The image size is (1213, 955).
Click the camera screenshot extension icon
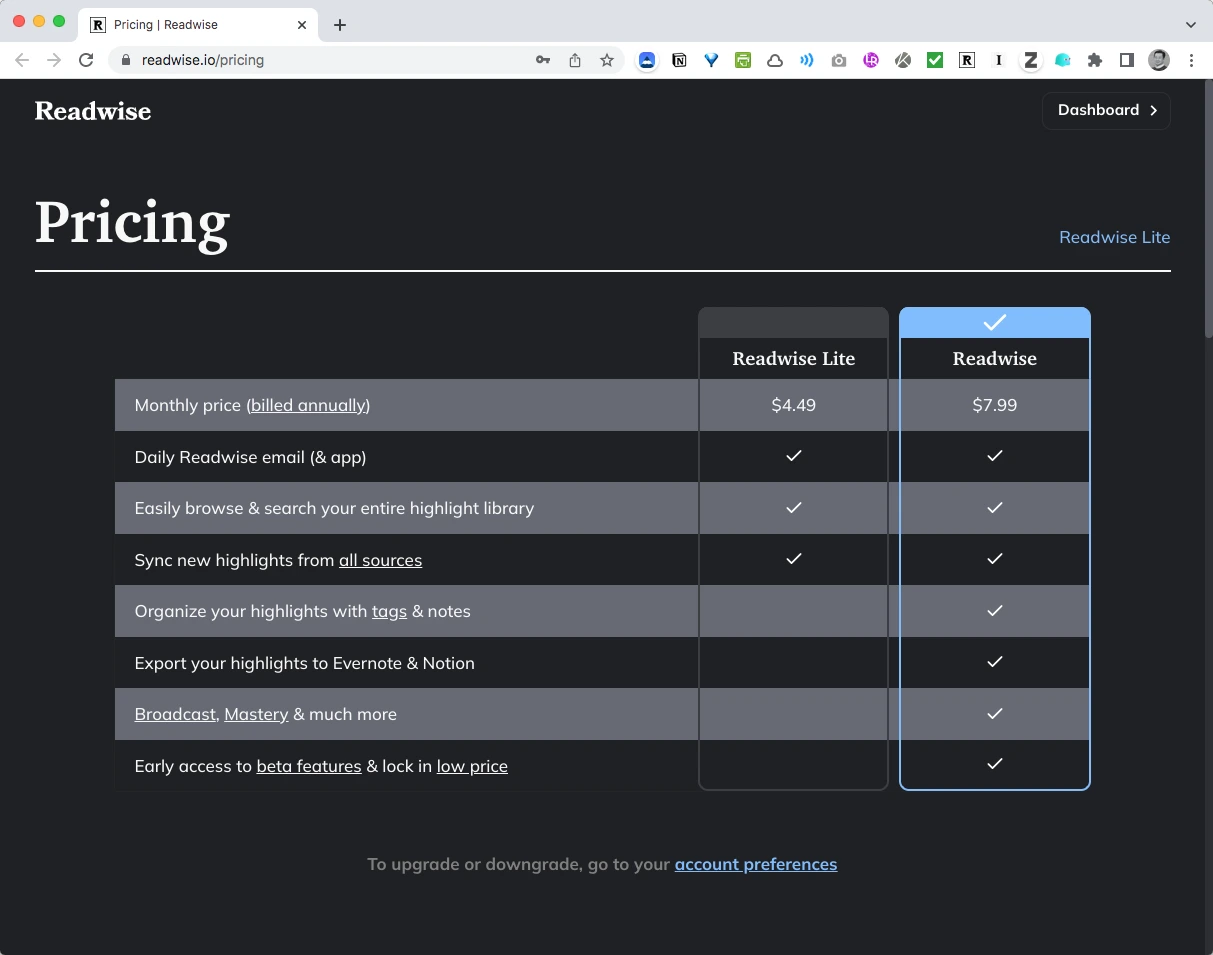[839, 60]
